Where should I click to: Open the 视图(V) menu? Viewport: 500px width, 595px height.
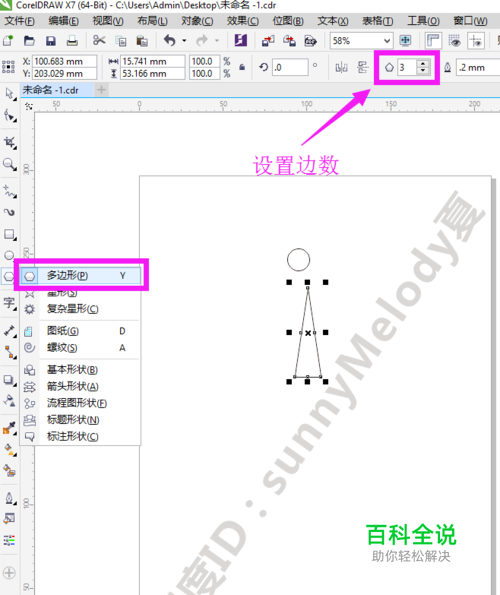click(x=108, y=21)
